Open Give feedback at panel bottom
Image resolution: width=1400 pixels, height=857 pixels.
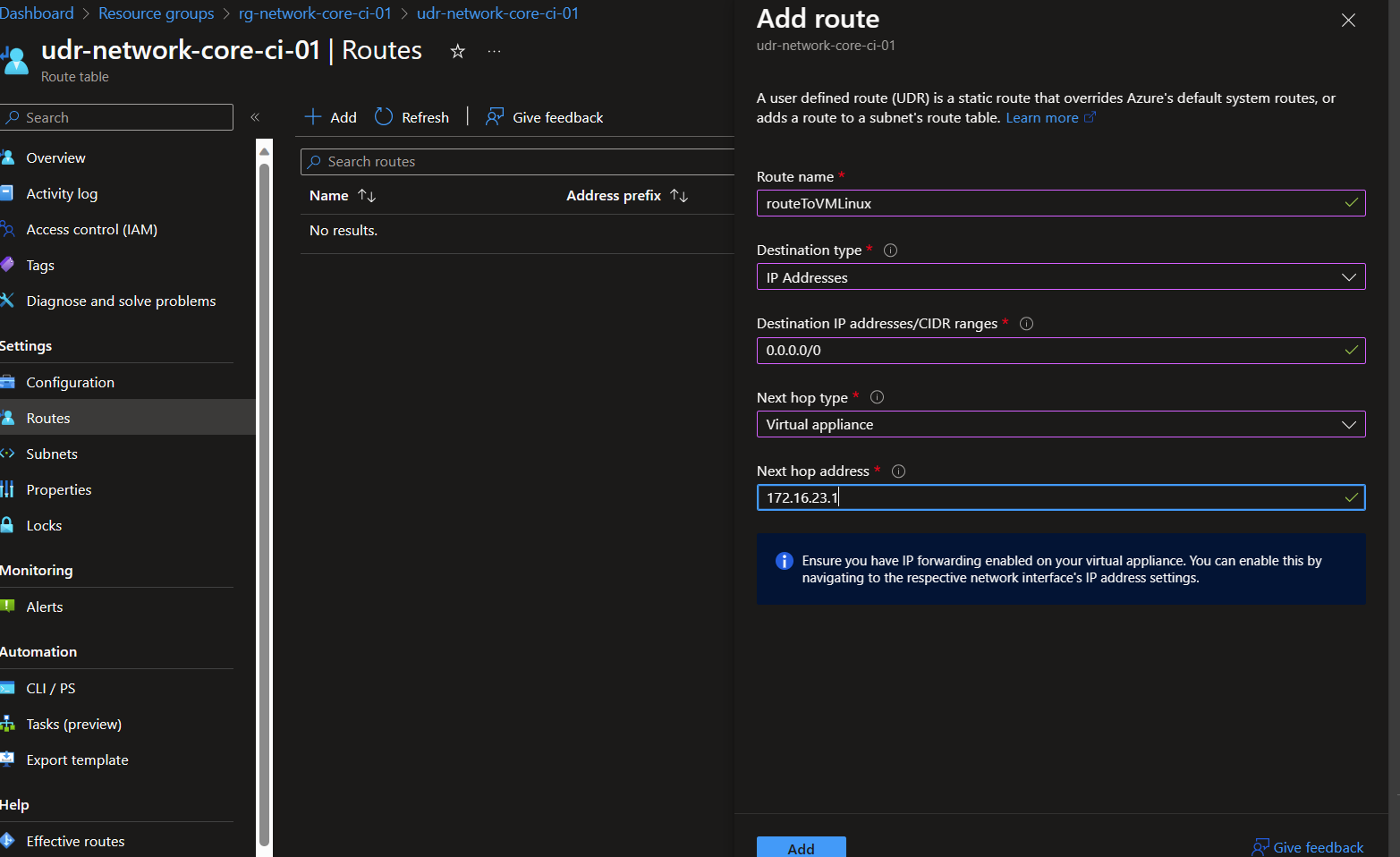pyautogui.click(x=1308, y=847)
